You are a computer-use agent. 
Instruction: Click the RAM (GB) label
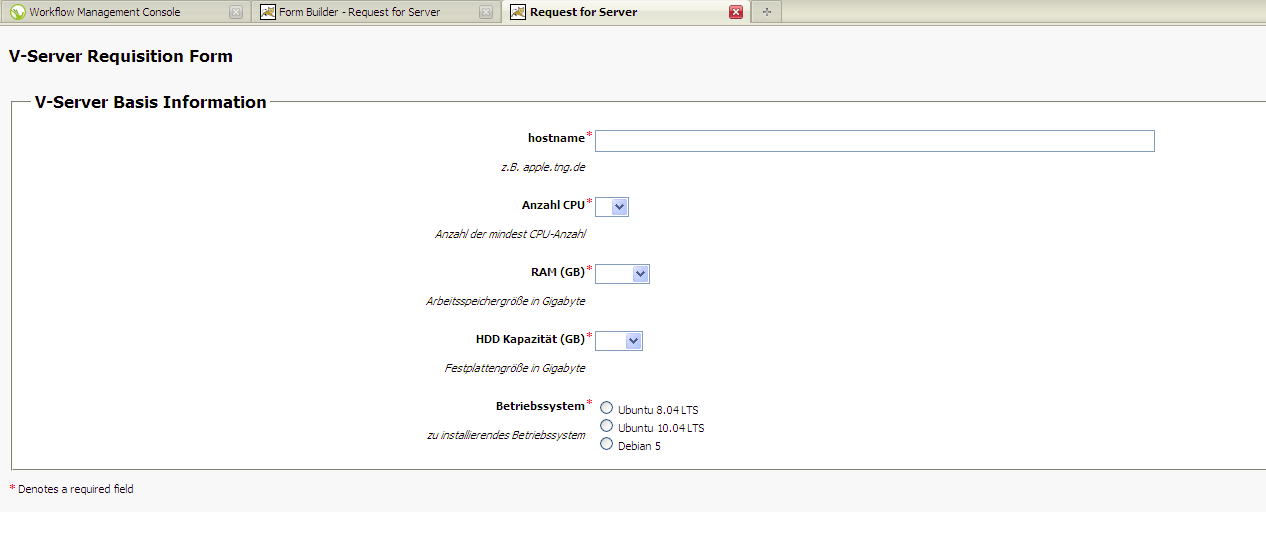[x=558, y=272]
